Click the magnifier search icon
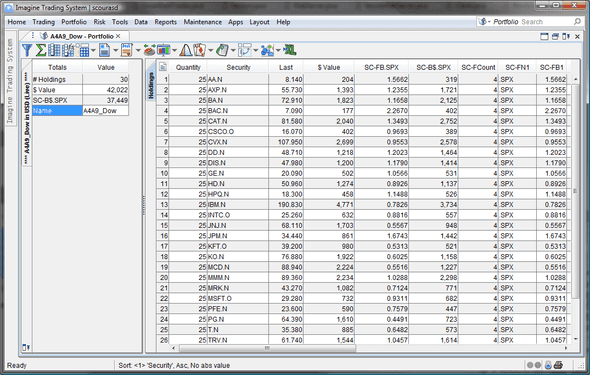Image resolution: width=590 pixels, height=375 pixels. (577, 21)
